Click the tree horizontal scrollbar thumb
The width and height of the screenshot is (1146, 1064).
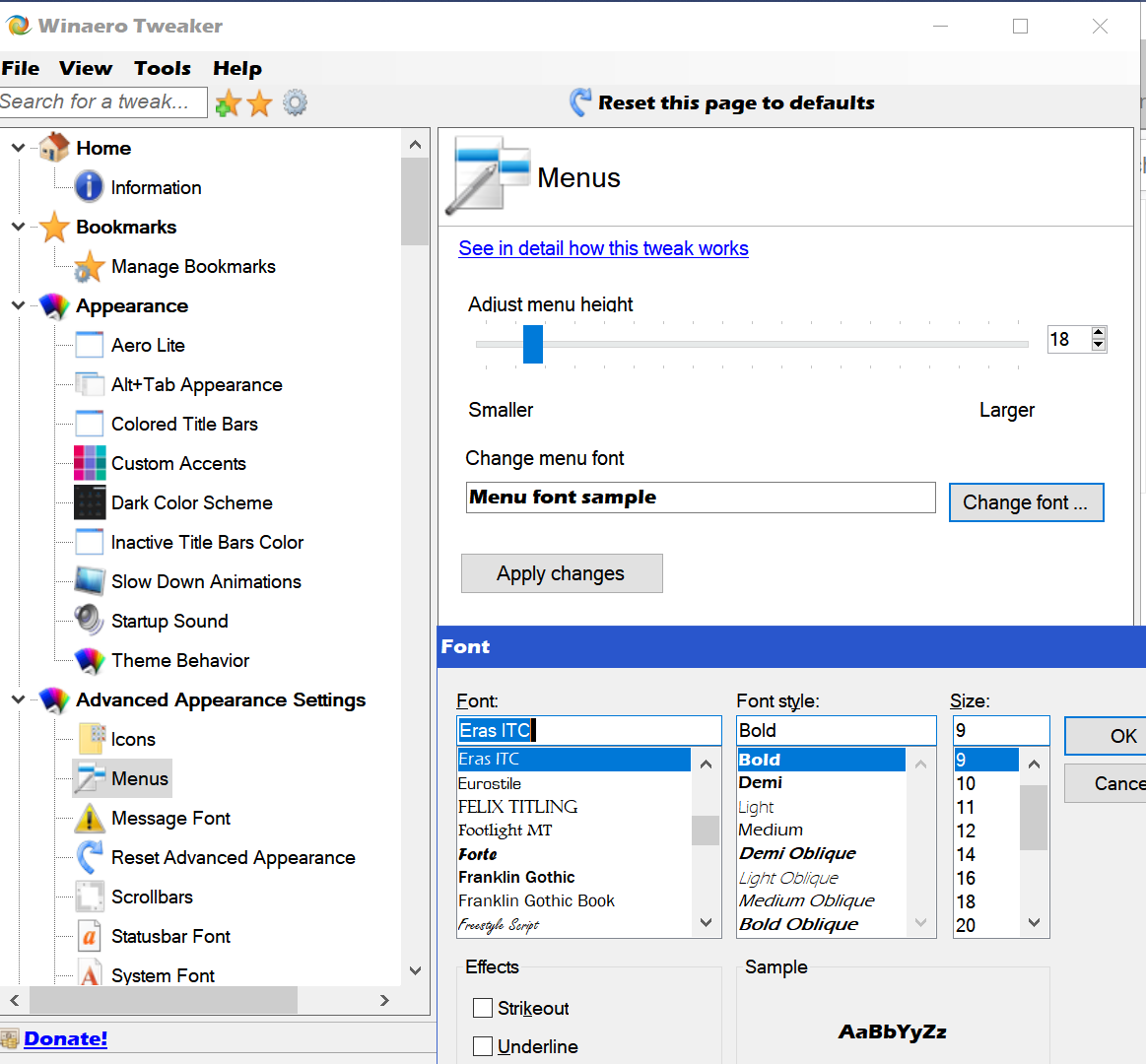tap(163, 1000)
